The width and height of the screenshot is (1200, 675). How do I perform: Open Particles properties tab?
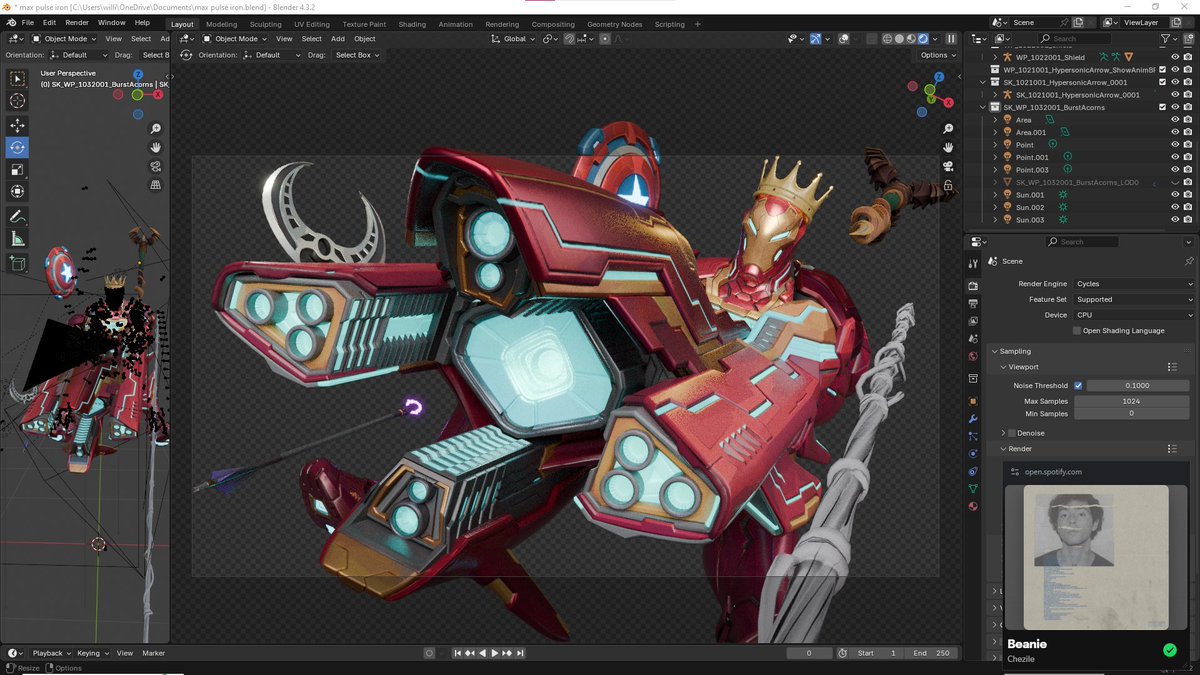(973, 437)
